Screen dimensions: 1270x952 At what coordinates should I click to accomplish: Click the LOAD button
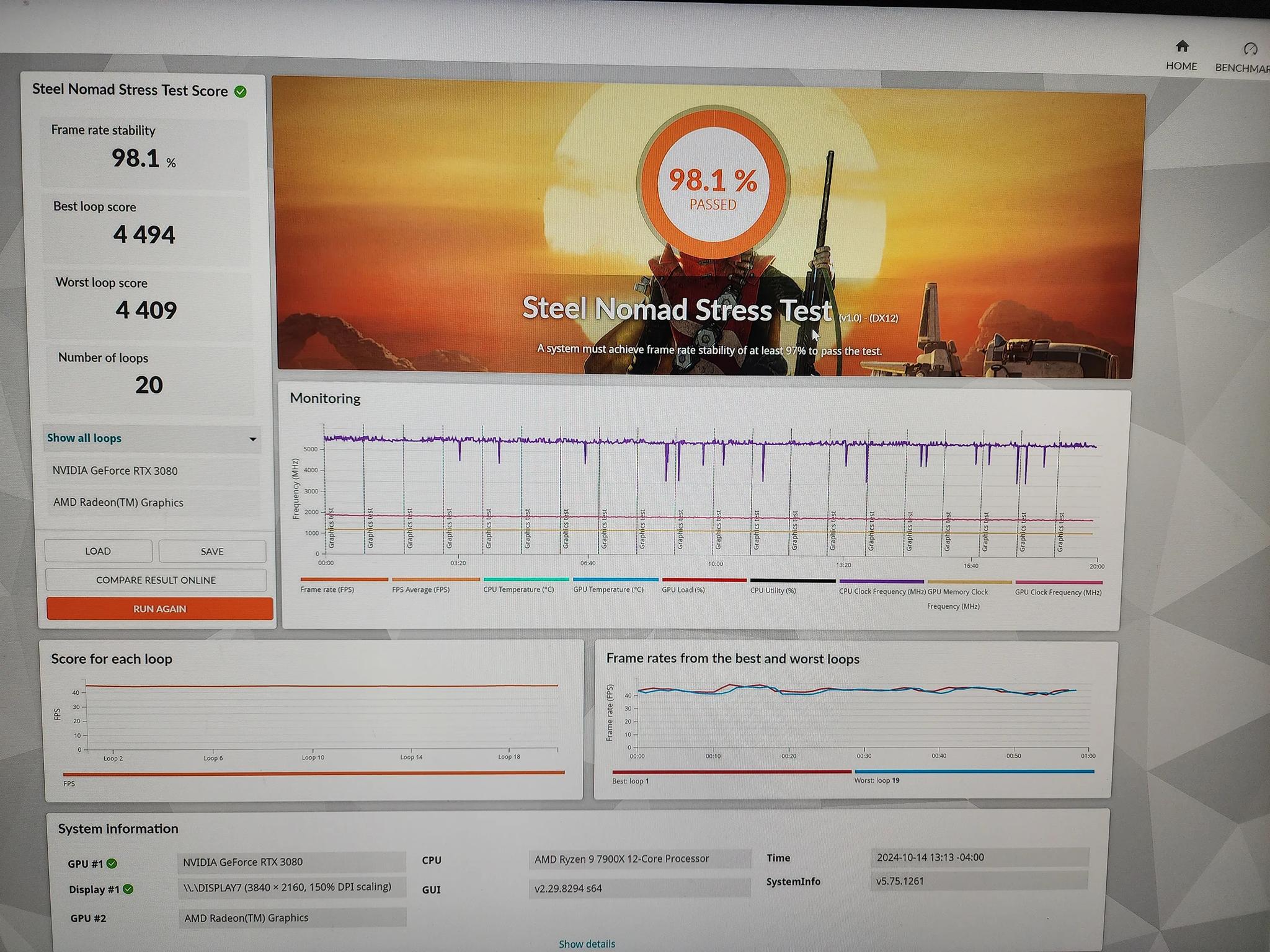[98, 551]
